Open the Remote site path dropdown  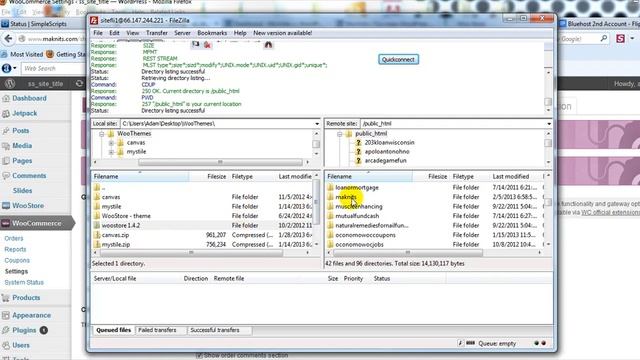point(549,124)
